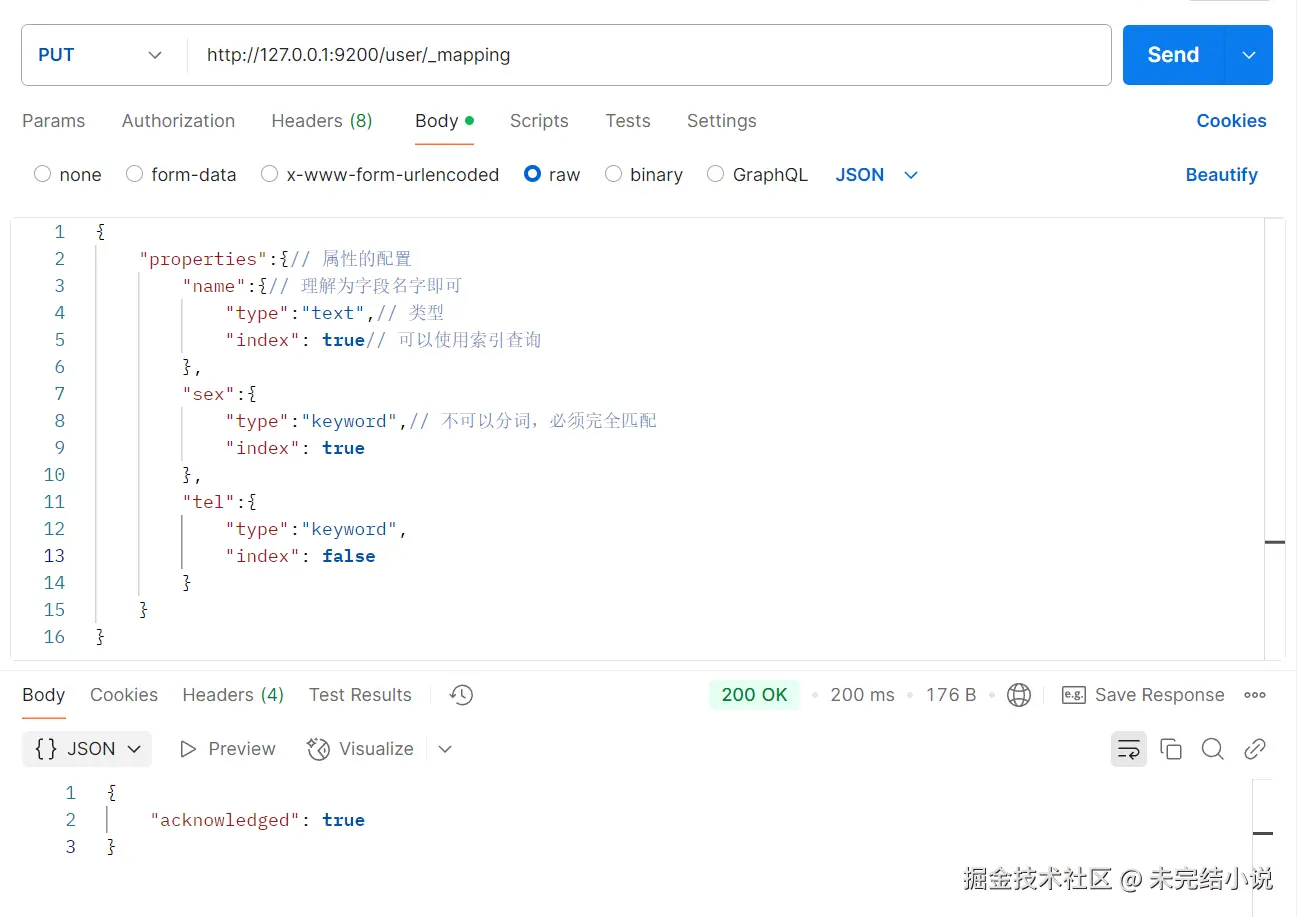The image size is (1298, 917).
Task: Open the Send options dropdown arrow
Action: point(1249,55)
